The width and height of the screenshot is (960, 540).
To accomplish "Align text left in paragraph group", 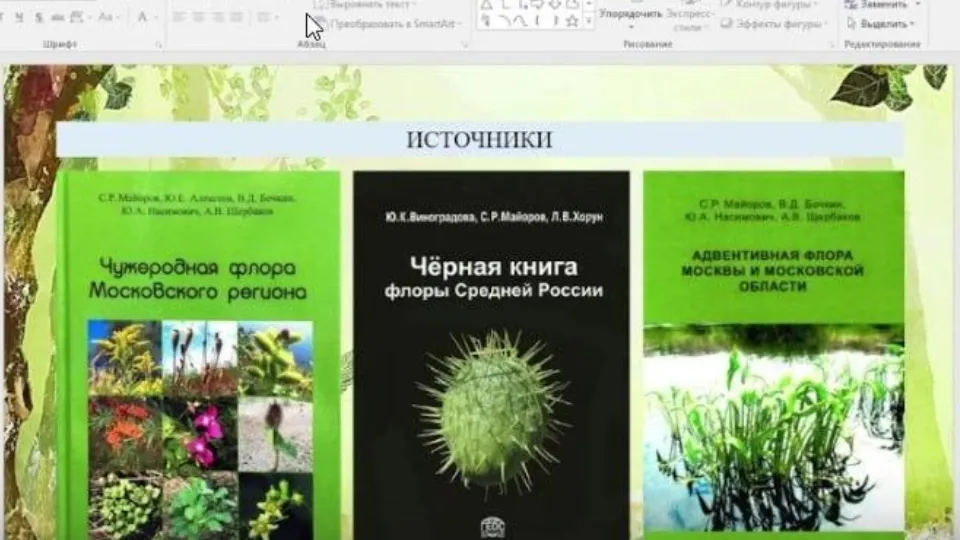I will coord(179,17).
